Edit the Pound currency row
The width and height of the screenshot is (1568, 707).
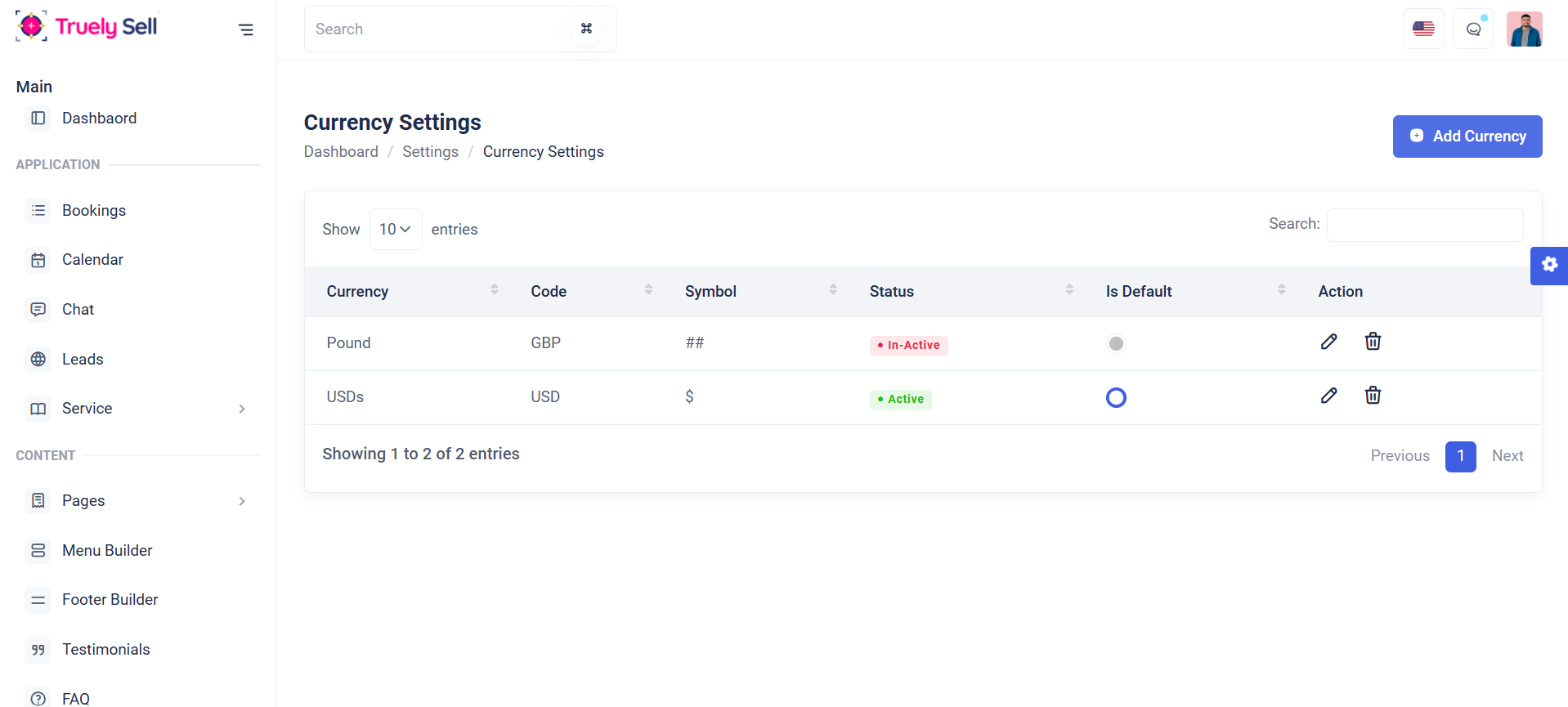pyautogui.click(x=1328, y=342)
